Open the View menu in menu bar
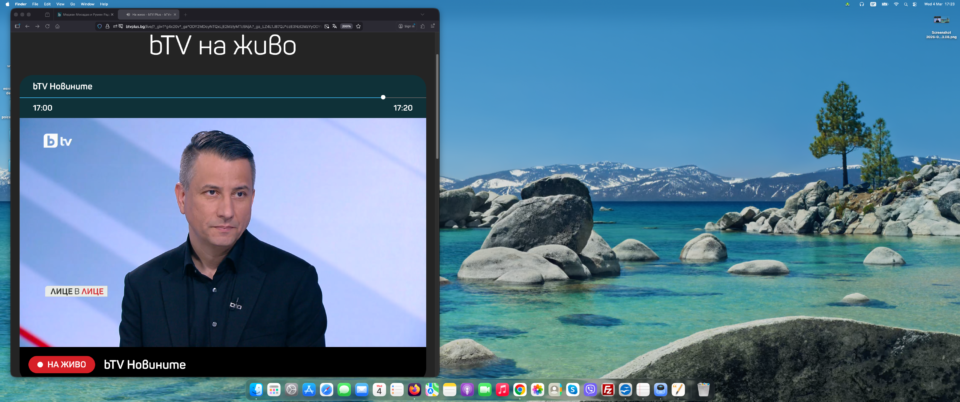960x402 pixels. coord(59,4)
